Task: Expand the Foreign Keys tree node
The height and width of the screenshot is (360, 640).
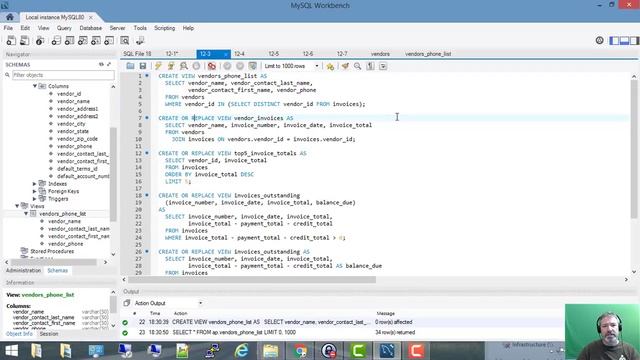Action: (35, 191)
